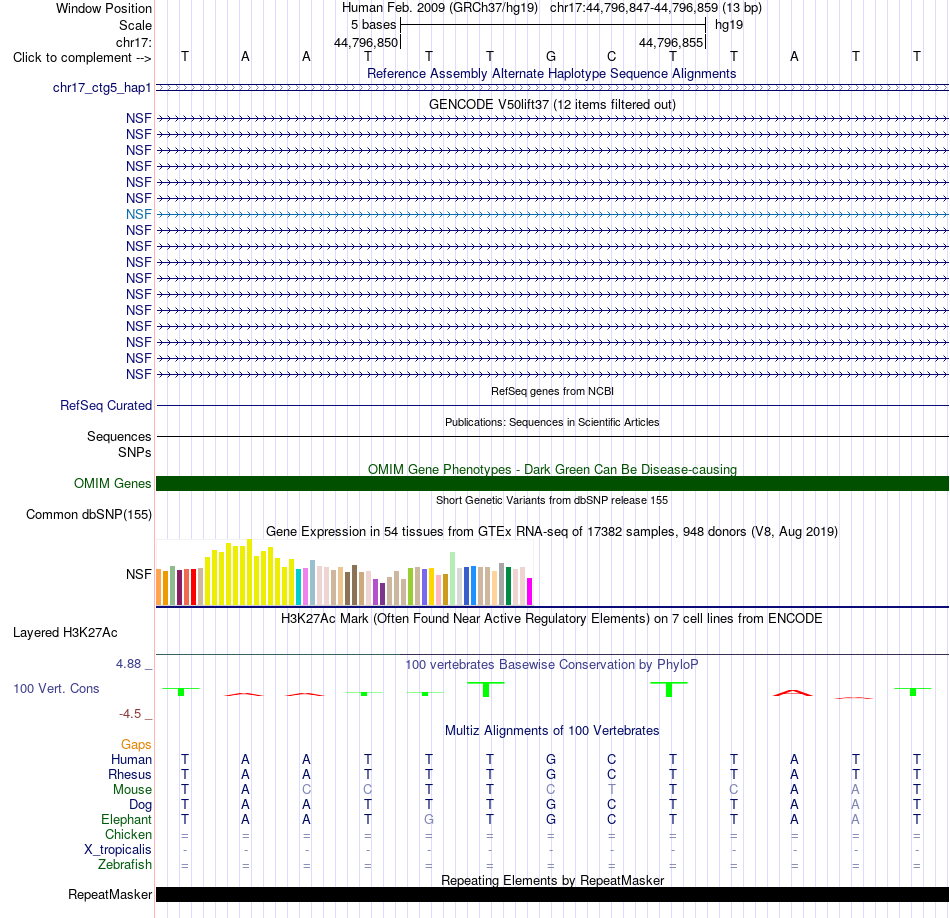The height and width of the screenshot is (918, 950).
Task: Open 'Repeating Elements by RepeatMasker' track title
Action: coord(552,880)
